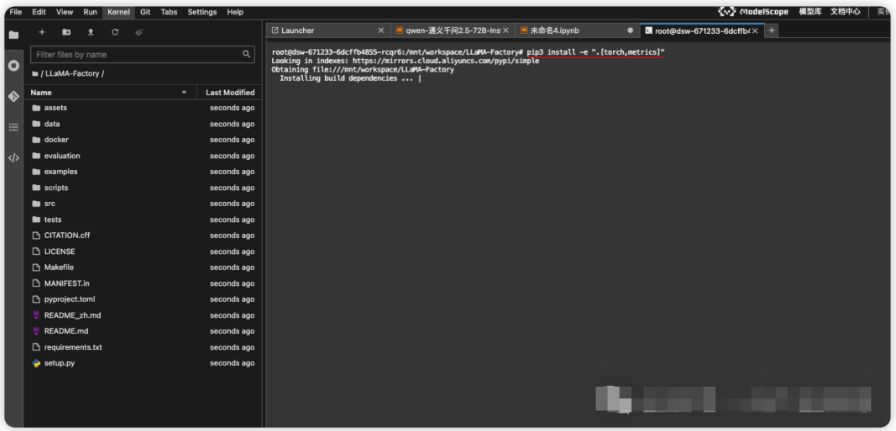896x431 pixels.
Task: Open the Table of Contents sidebar icon
Action: (x=13, y=127)
